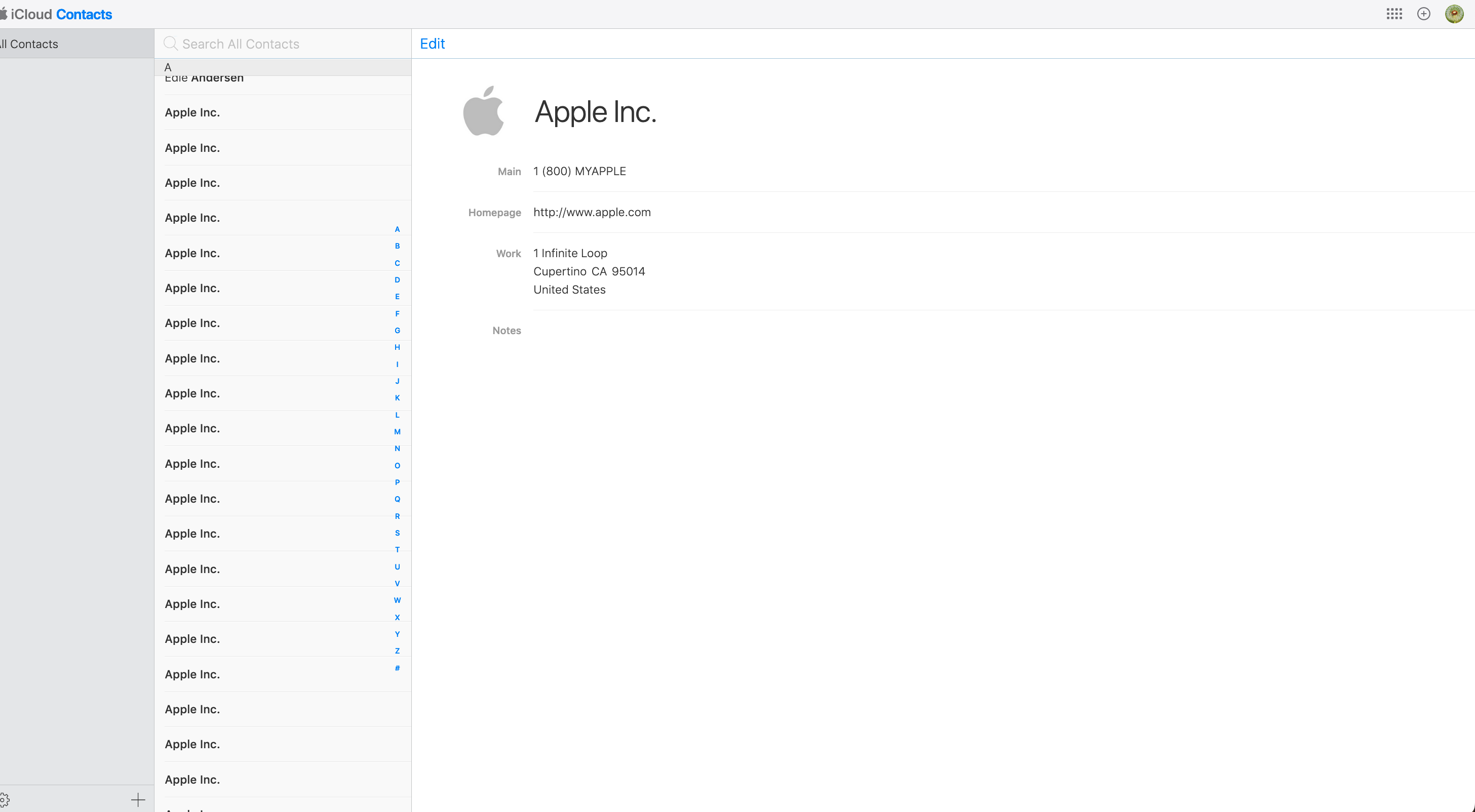Jump to letter A in index
The width and height of the screenshot is (1475, 812).
coord(398,229)
